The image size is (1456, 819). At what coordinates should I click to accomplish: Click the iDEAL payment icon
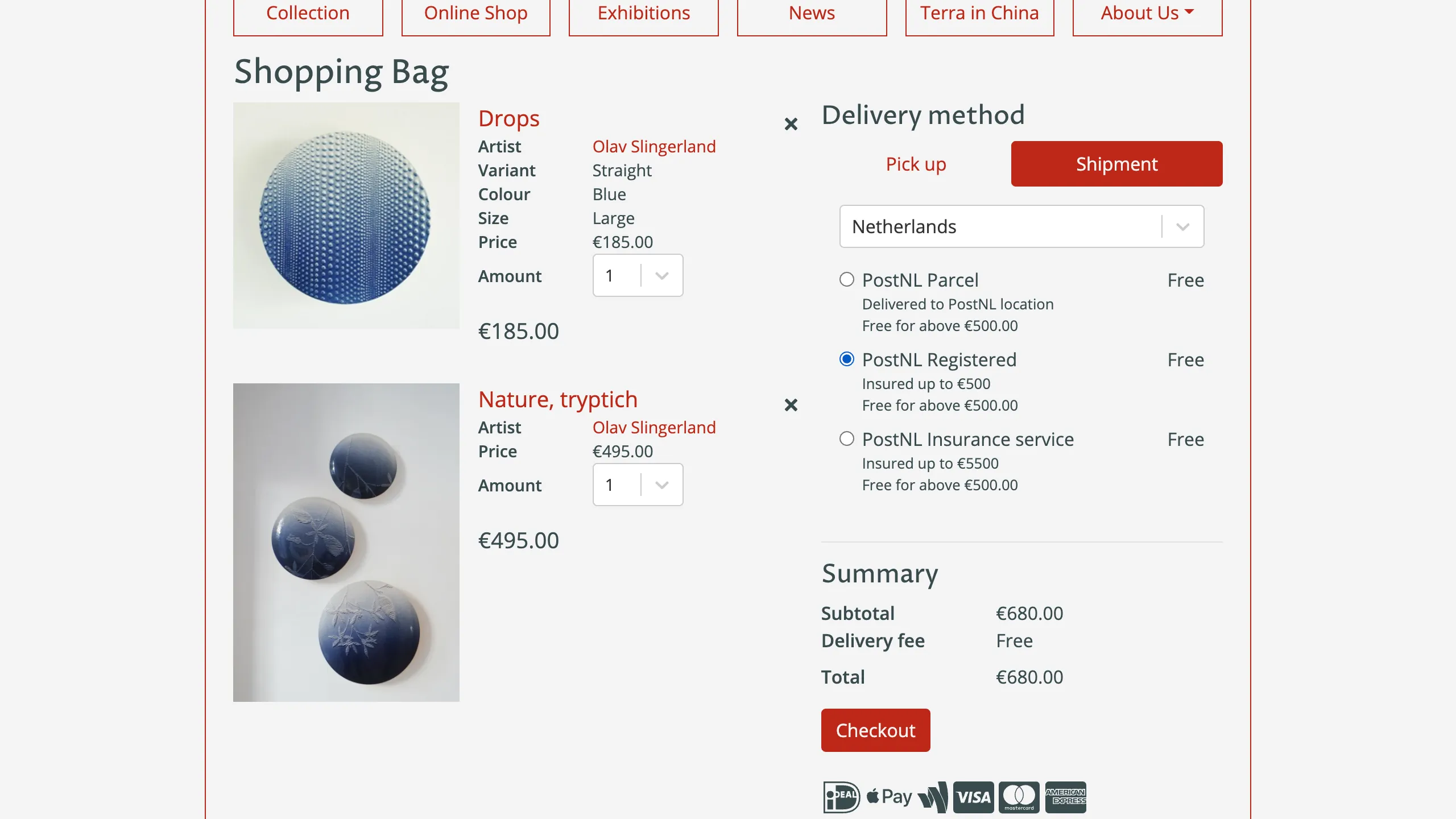coord(841,797)
